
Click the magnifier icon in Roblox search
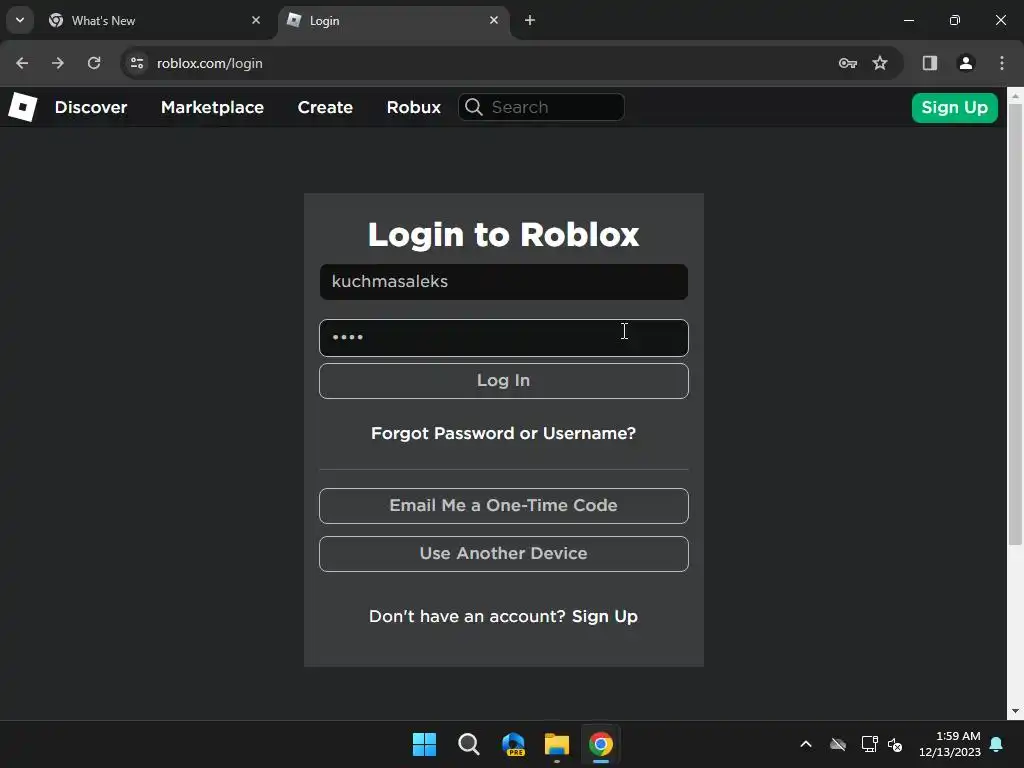[x=474, y=107]
